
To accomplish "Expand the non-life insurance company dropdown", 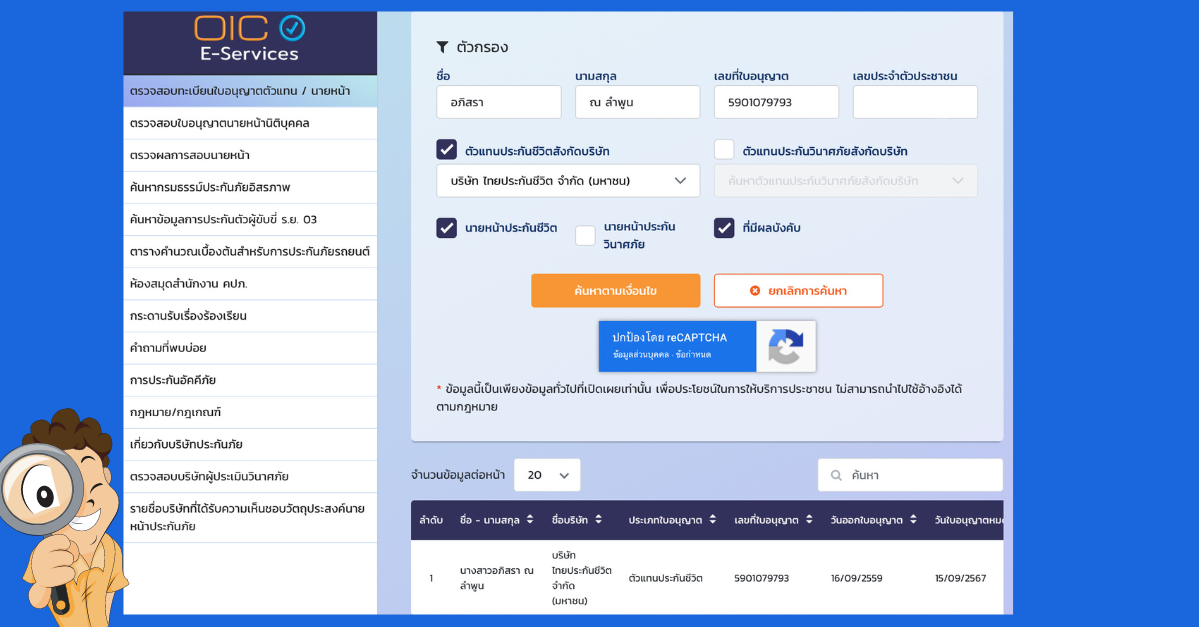I will pyautogui.click(x=846, y=181).
